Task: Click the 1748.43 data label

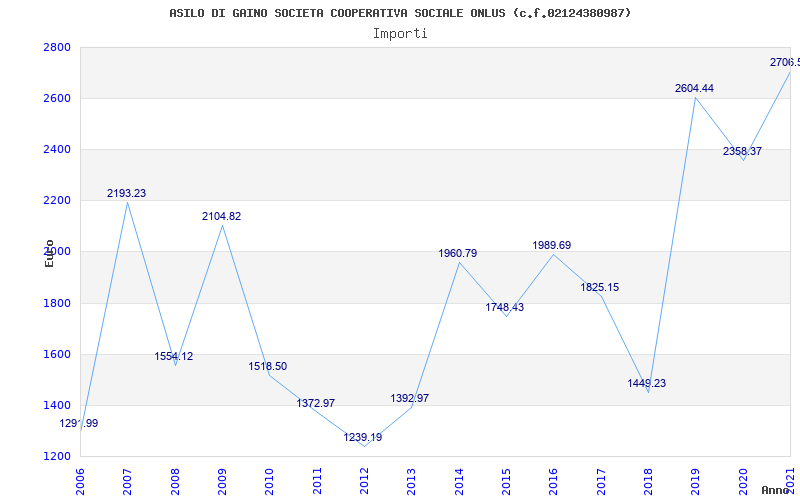Action: pos(505,307)
